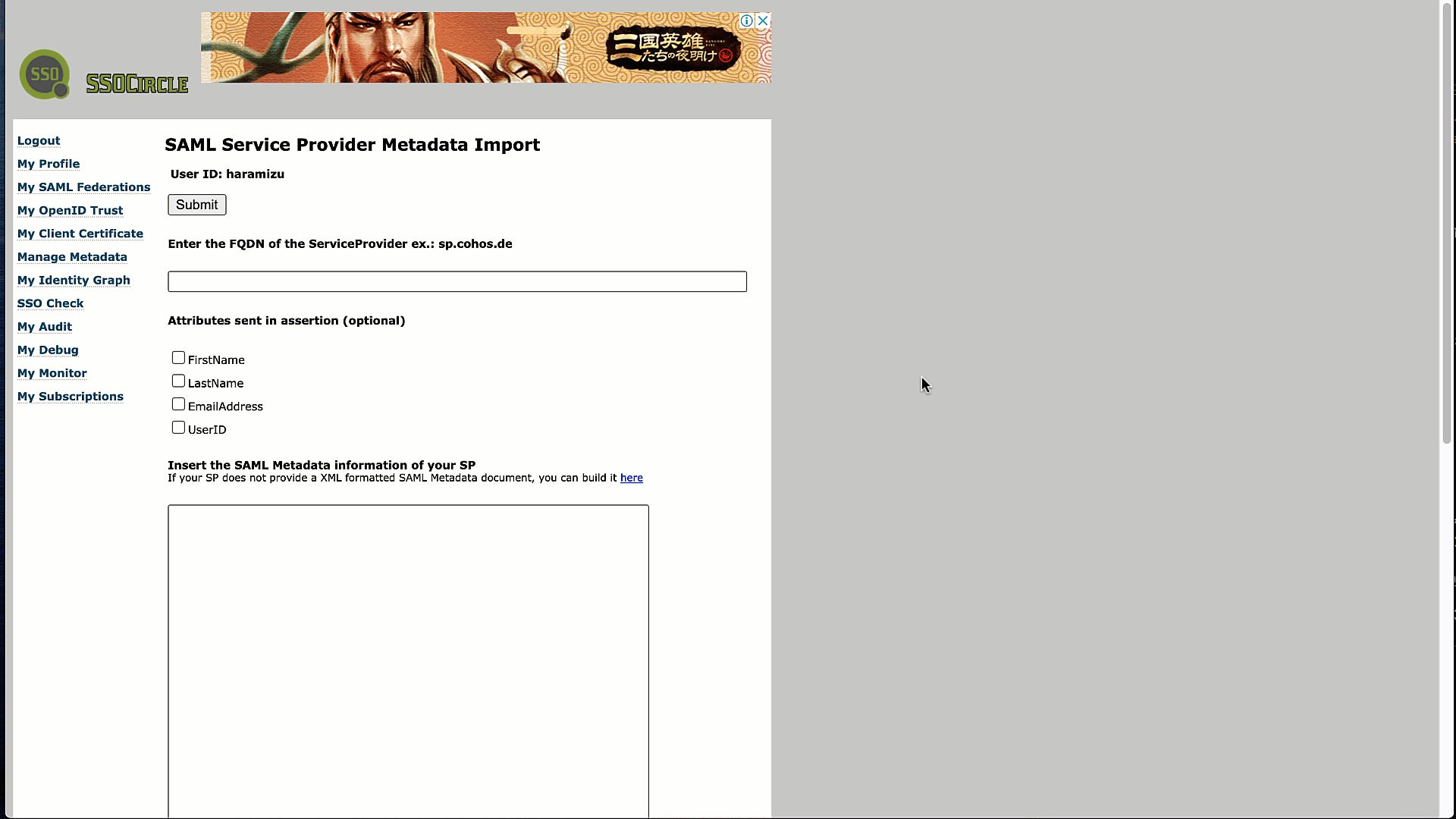Click the My Profile navigation icon
This screenshot has height=819, width=1456.
tap(48, 163)
